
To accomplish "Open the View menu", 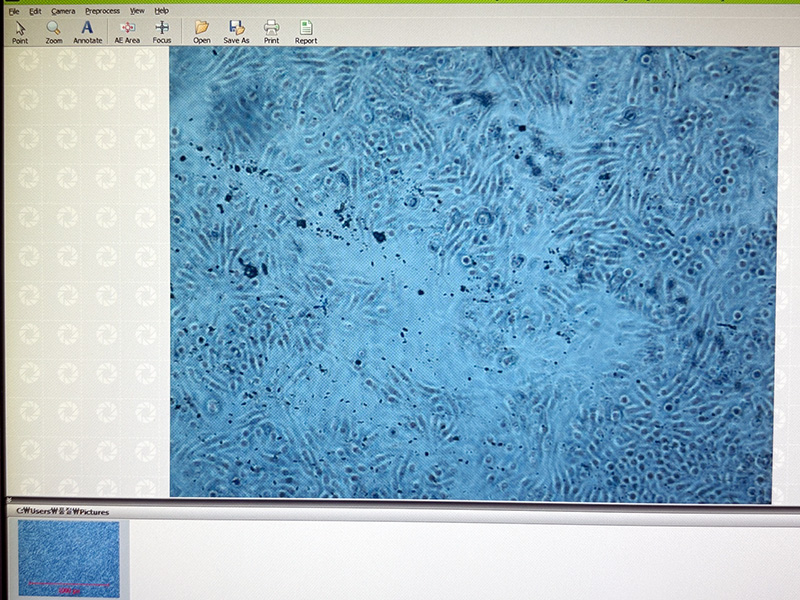I will (x=137, y=11).
